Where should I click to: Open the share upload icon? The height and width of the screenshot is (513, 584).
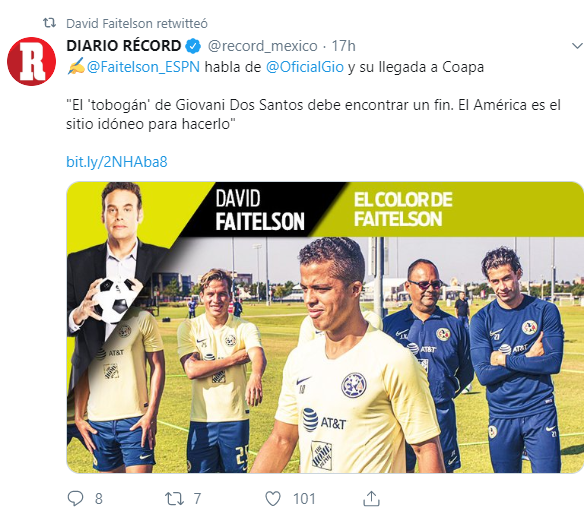point(371,498)
